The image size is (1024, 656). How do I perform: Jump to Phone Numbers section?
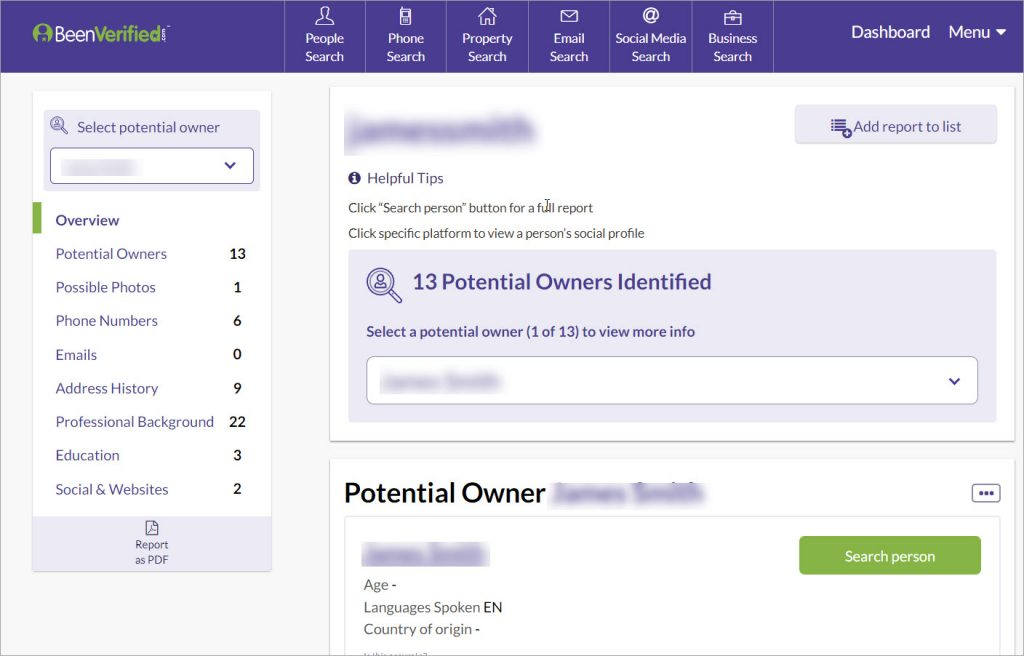[x=106, y=320]
